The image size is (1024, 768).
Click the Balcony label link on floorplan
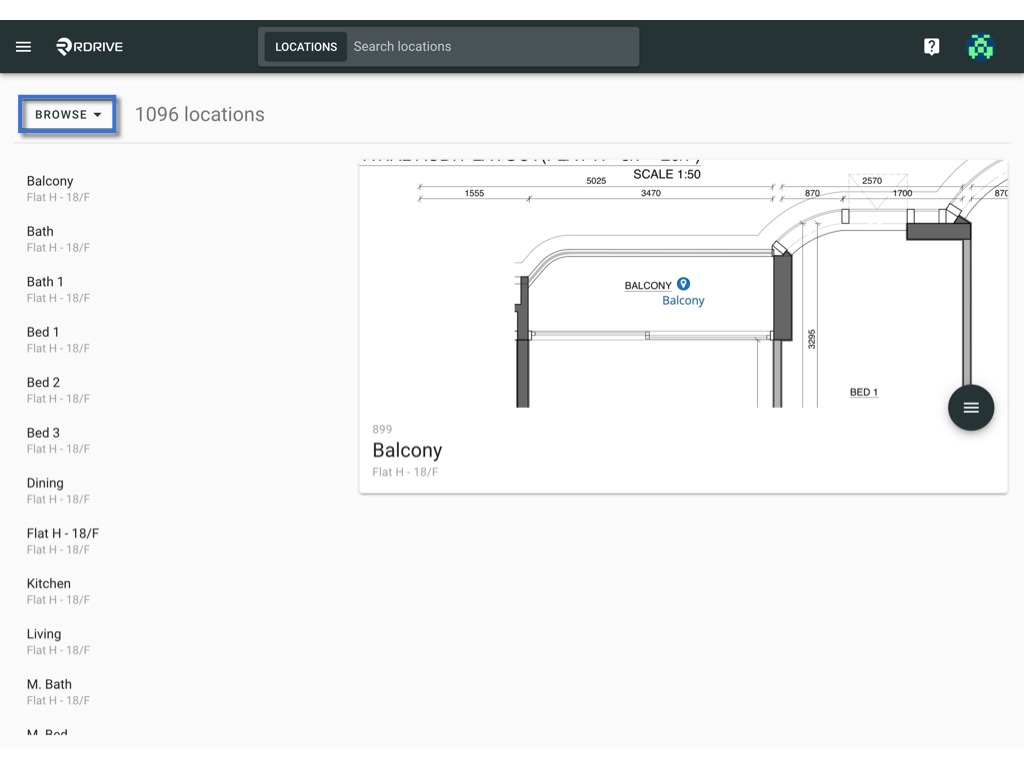coord(683,300)
